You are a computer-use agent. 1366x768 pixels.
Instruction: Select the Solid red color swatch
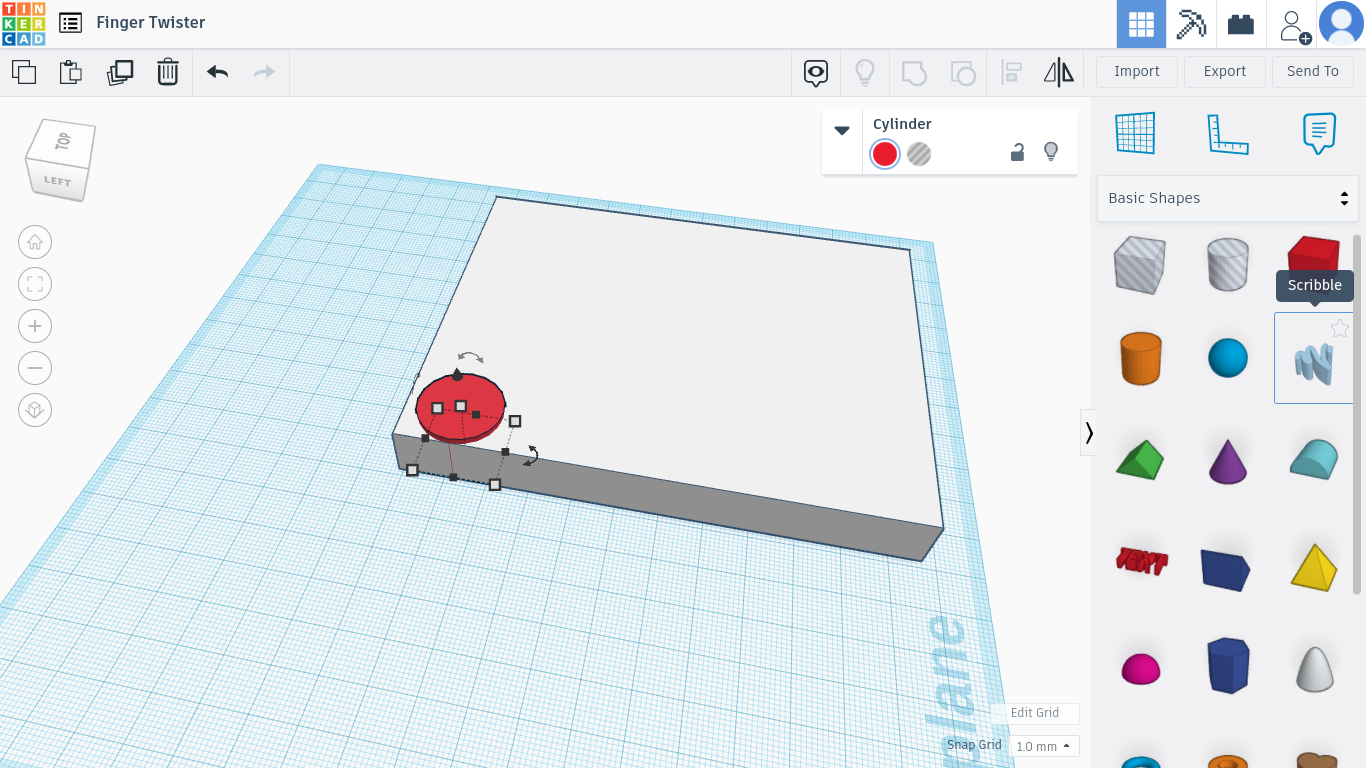885,154
